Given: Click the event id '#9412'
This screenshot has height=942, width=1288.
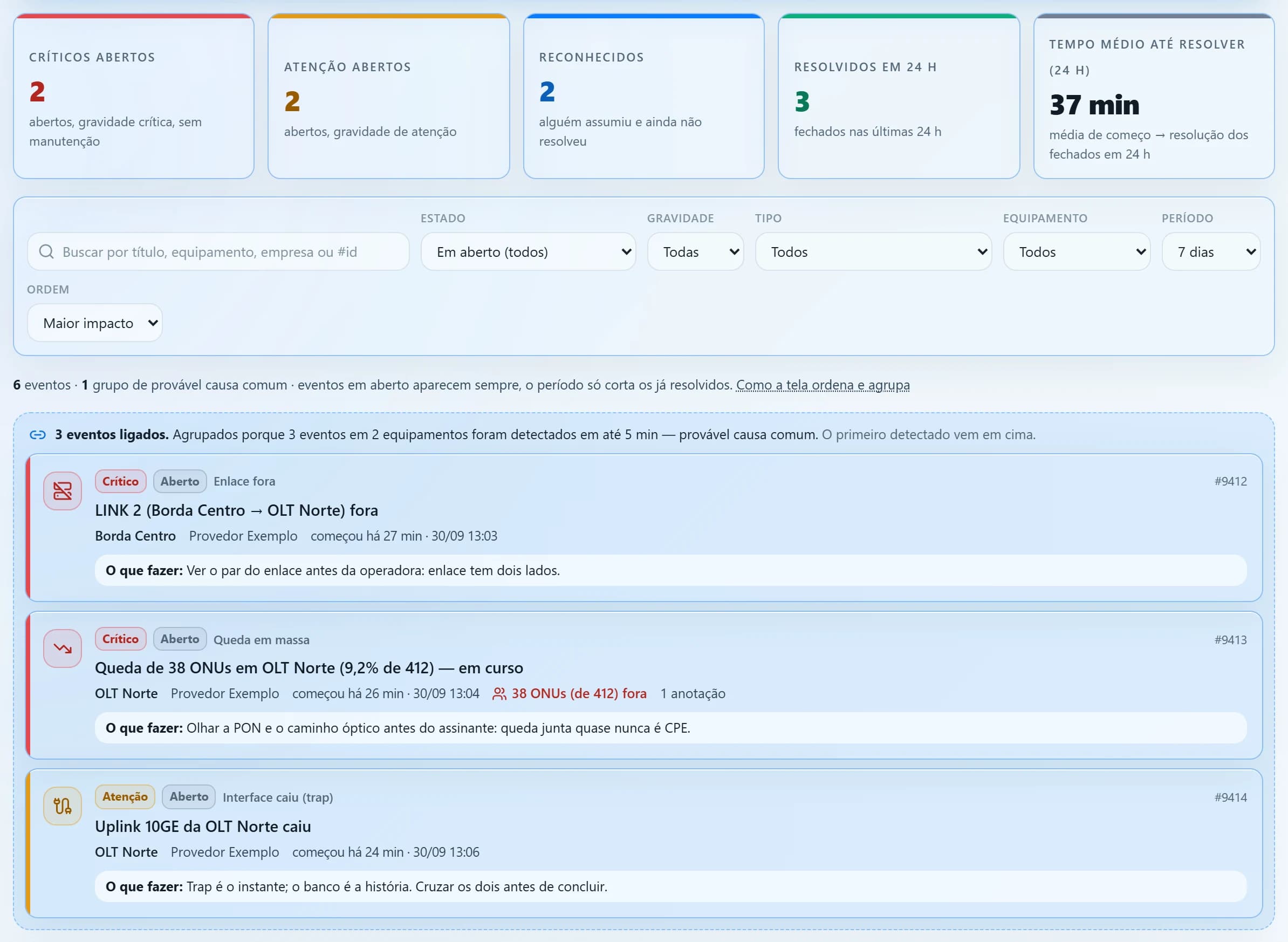Looking at the screenshot, I should pos(1230,481).
